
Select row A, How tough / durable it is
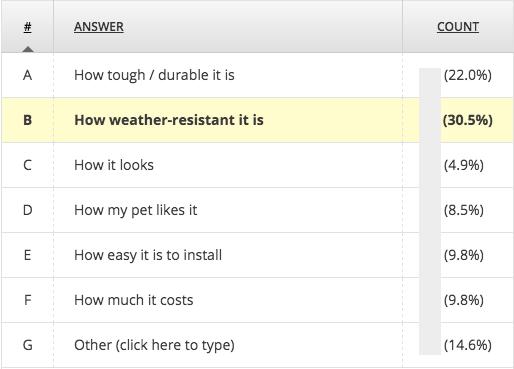pyautogui.click(x=257, y=75)
